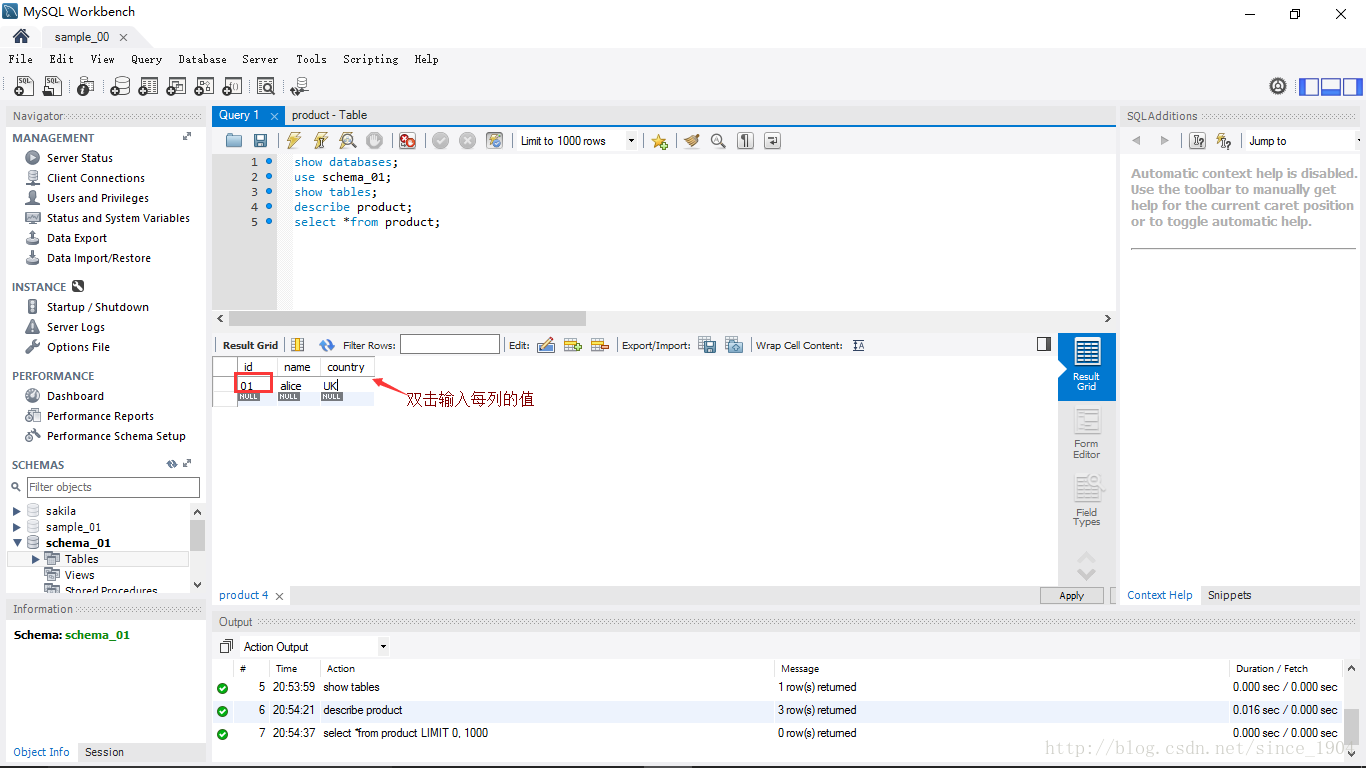This screenshot has width=1366, height=768.
Task: Open find magnifier in query toolbar
Action: 718,141
